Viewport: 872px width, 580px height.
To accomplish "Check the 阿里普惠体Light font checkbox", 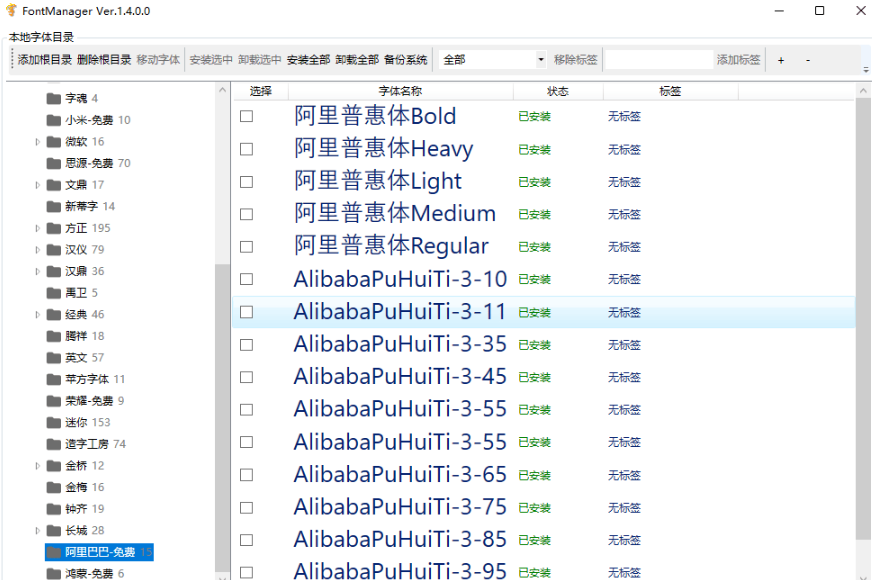I will click(246, 182).
